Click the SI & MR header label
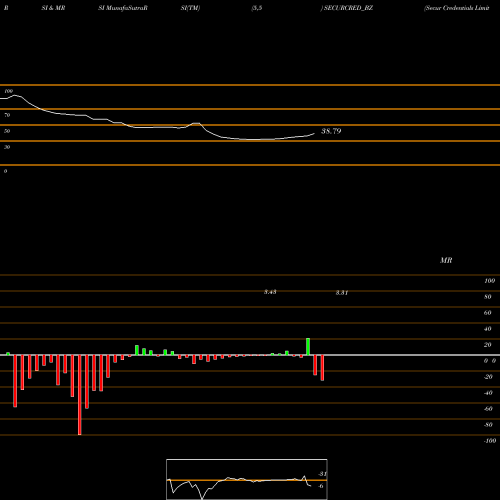The height and width of the screenshot is (500, 500). [x=53, y=8]
